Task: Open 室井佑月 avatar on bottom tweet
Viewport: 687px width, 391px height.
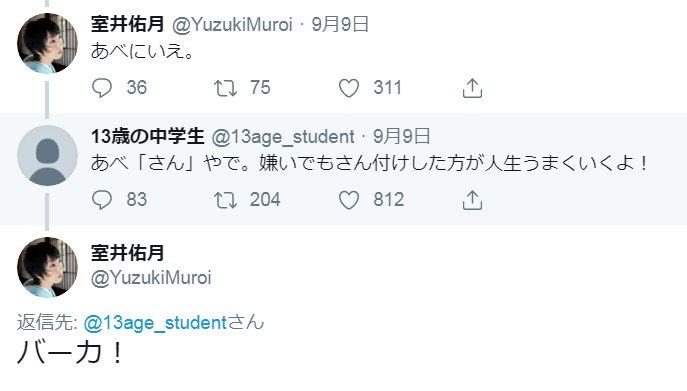Action: [x=47, y=267]
